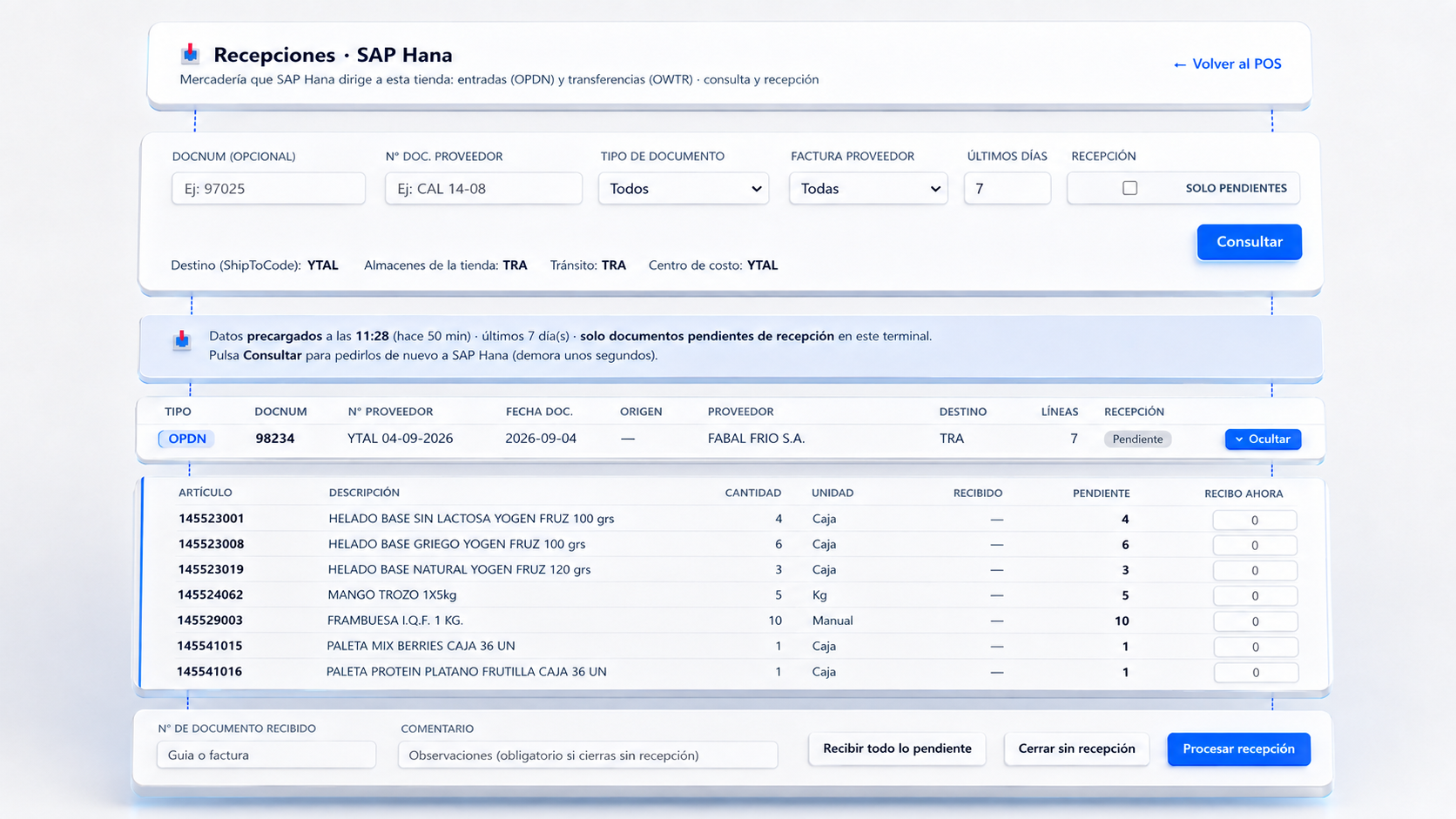The height and width of the screenshot is (819, 1456).
Task: Click Recibo ahora field for PALETA MIX BERRIES
Action: coord(1255,647)
